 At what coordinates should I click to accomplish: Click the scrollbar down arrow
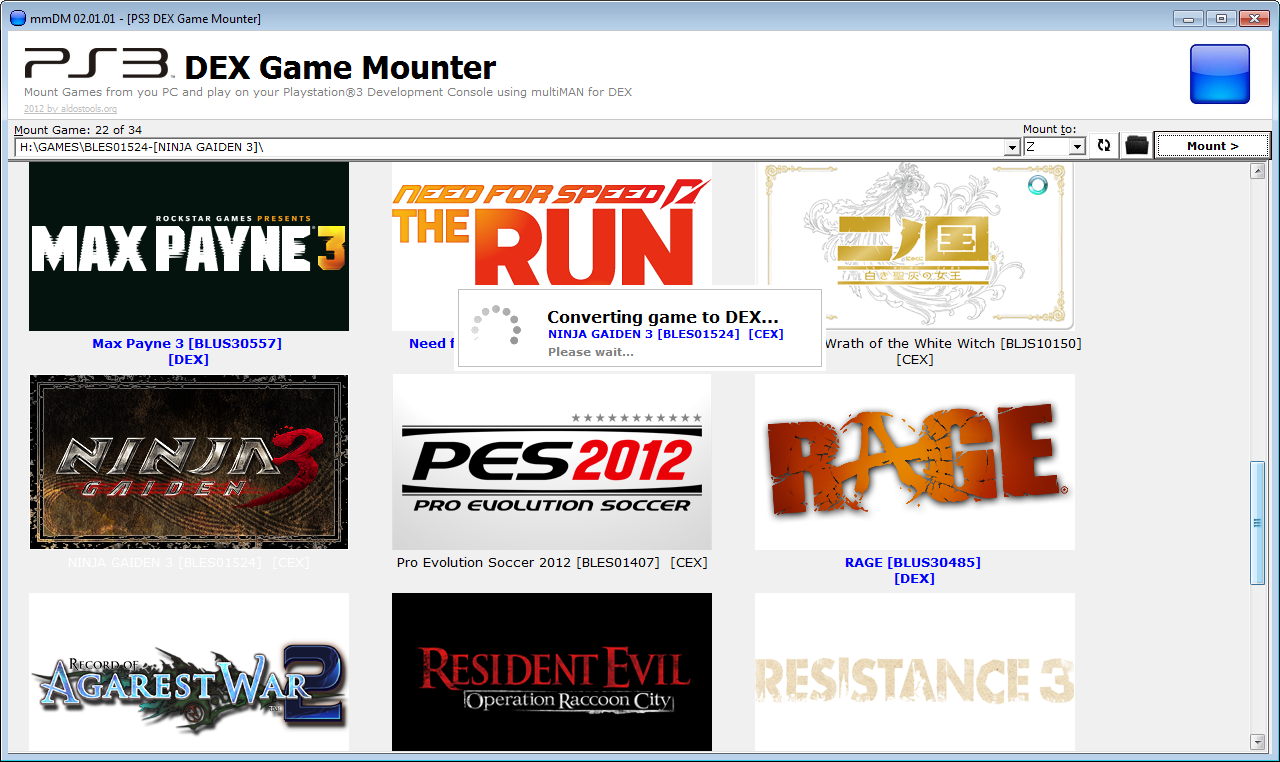pyautogui.click(x=1258, y=741)
